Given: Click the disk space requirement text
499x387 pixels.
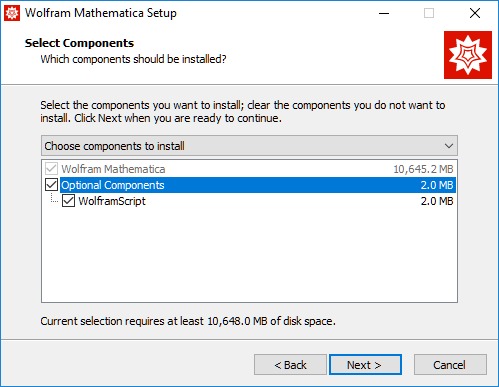Looking at the screenshot, I should point(188,321).
